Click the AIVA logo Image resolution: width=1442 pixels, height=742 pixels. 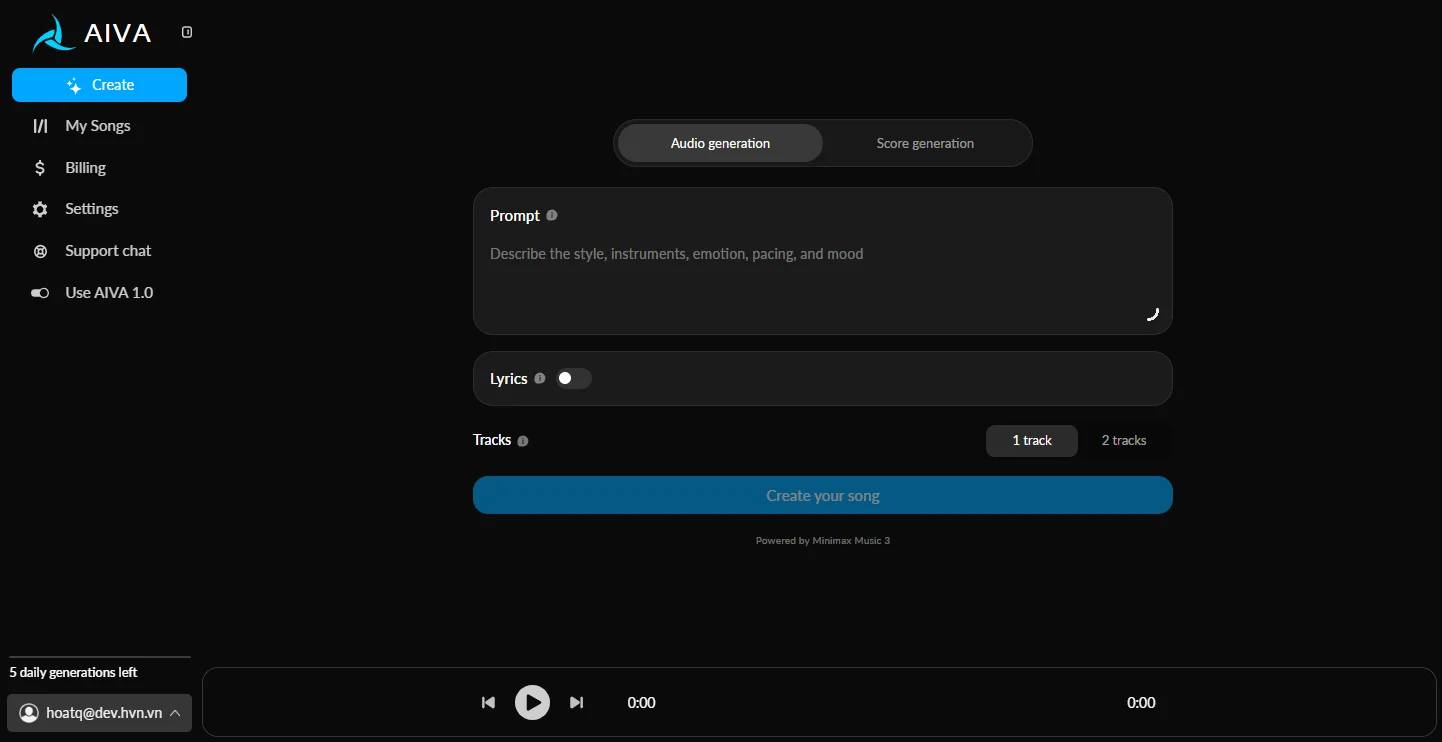click(92, 33)
